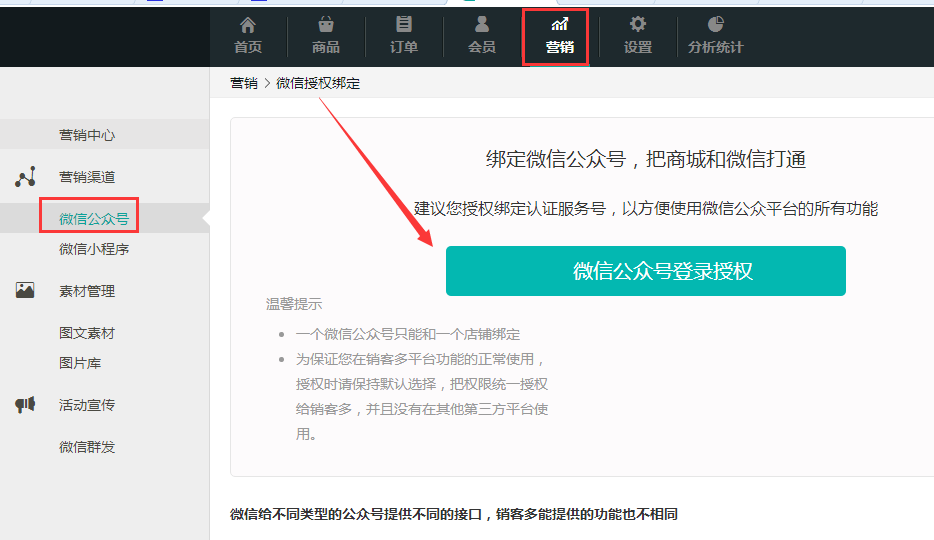934x540 pixels.
Task: Click 营销 in the breadcrumb
Action: coord(244,84)
